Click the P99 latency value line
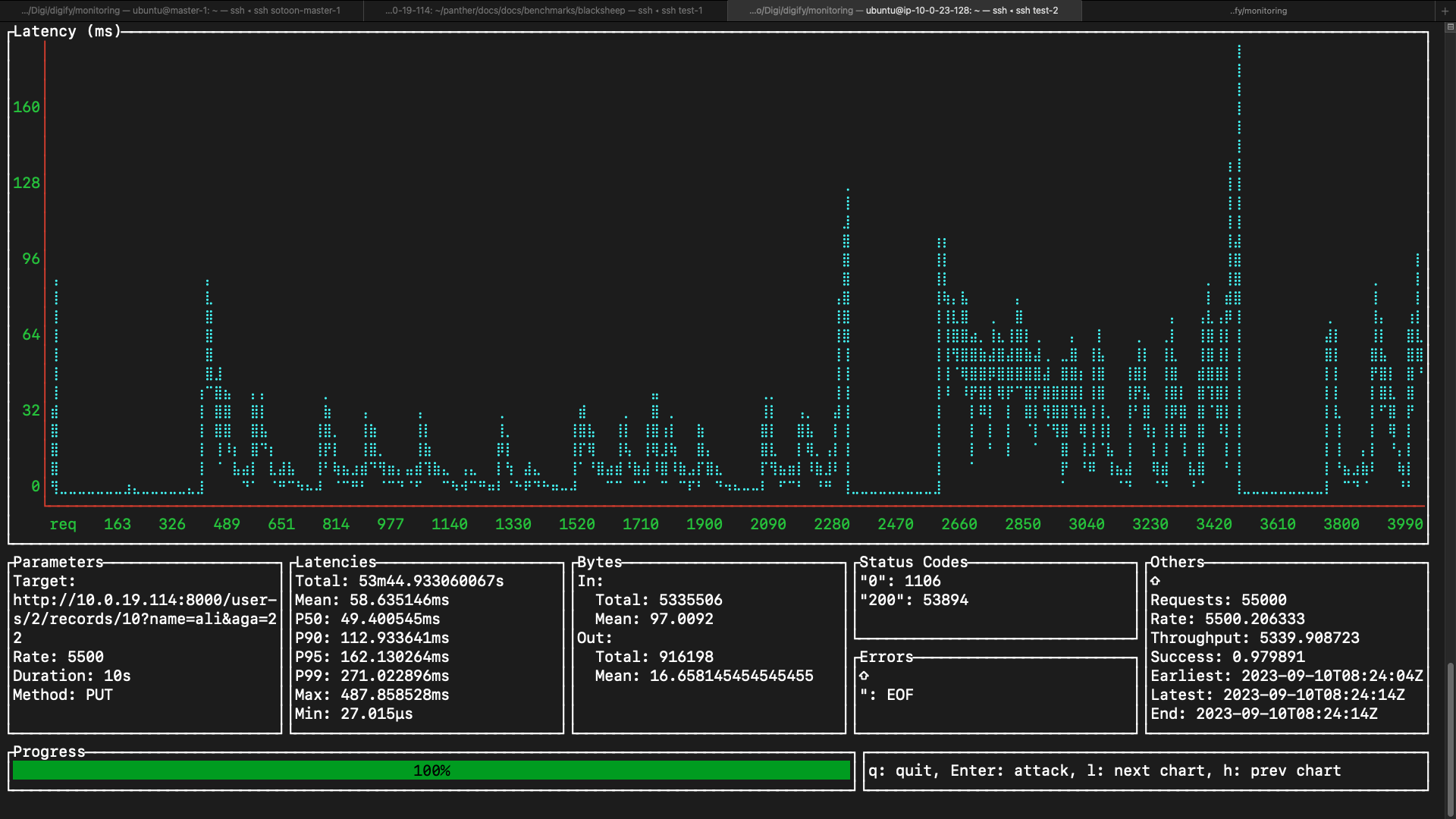1456x819 pixels. (372, 676)
